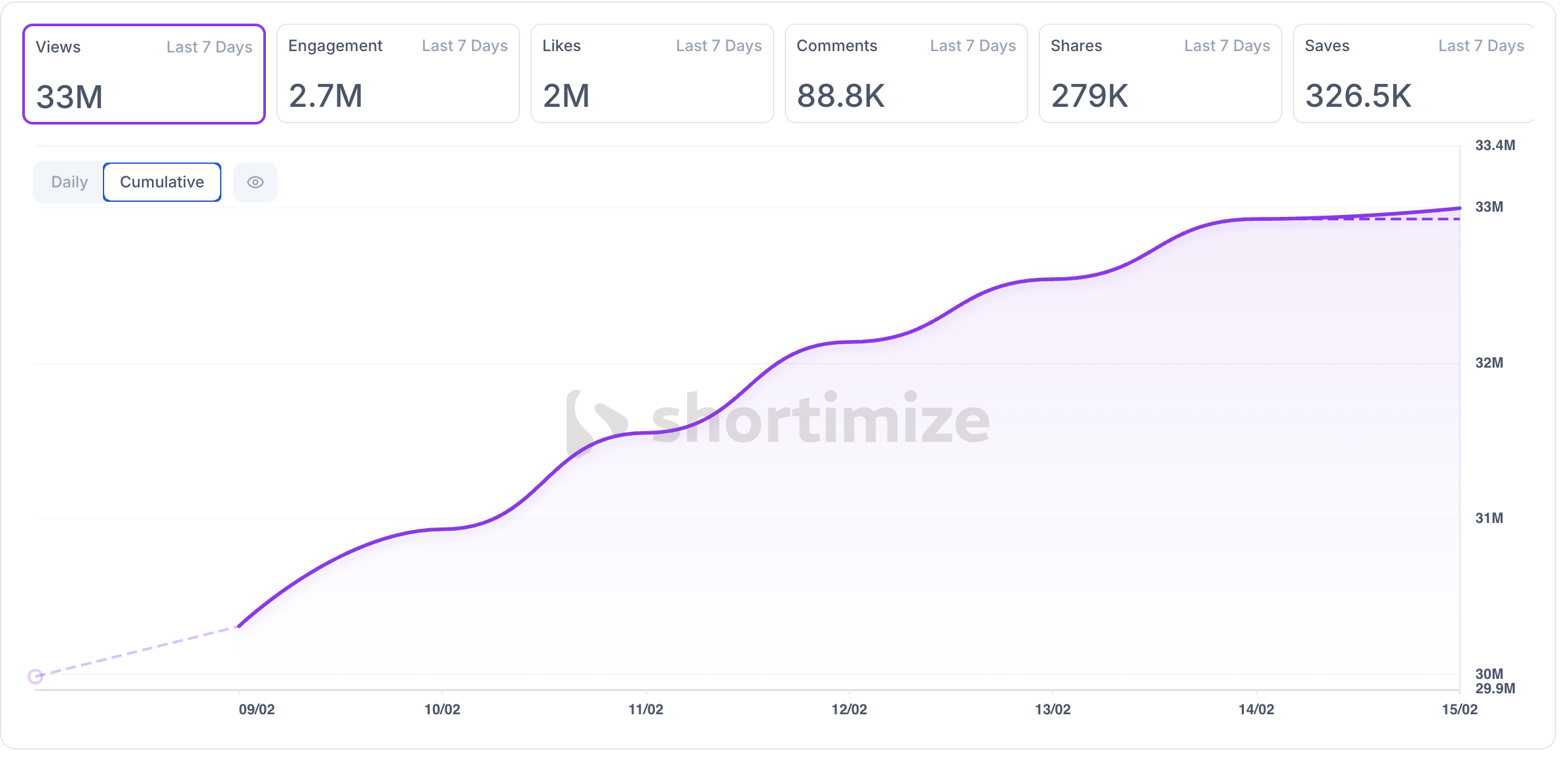Click the circular start marker on the chart
The height and width of the screenshot is (768, 1568).
(x=35, y=677)
